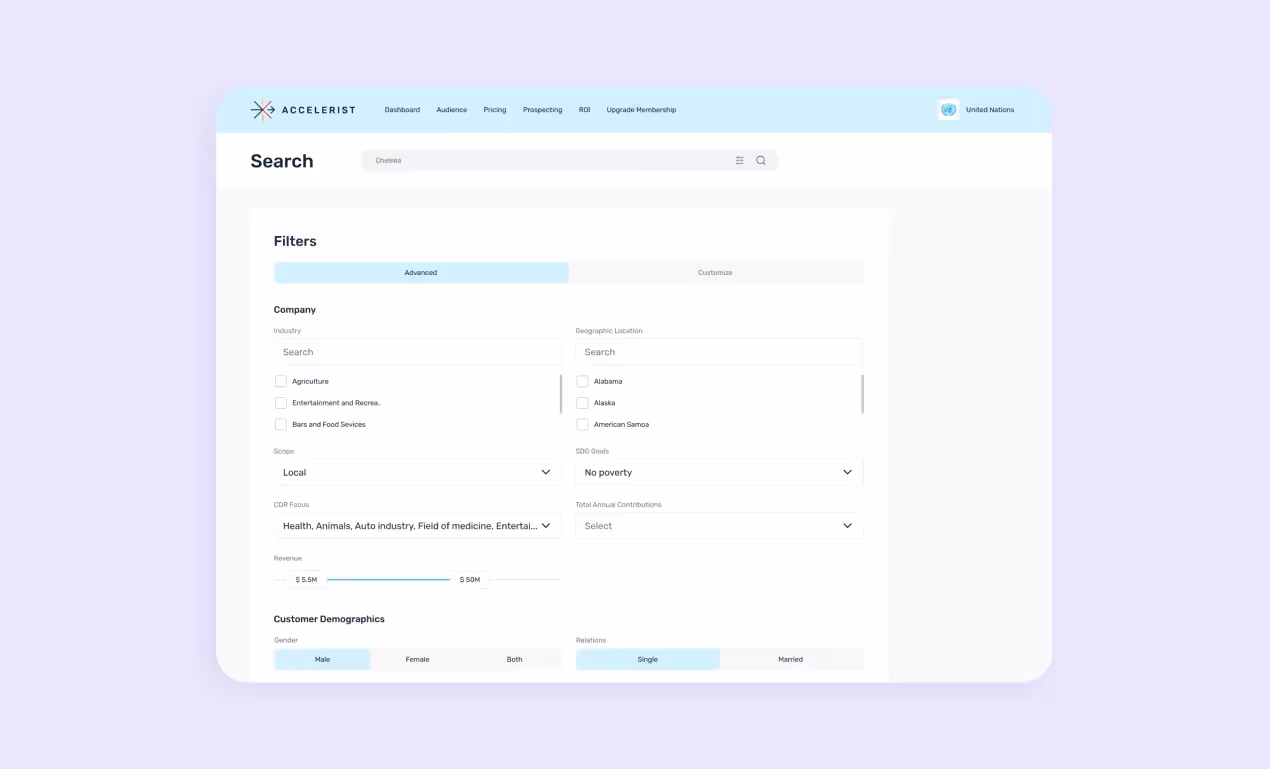Open the Select dropdown under Total Annual Contributions
This screenshot has width=1270, height=769.
pyautogui.click(x=718, y=525)
